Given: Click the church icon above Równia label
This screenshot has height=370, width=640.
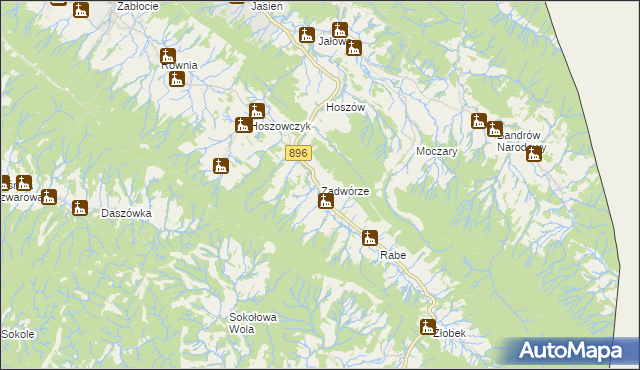Looking at the screenshot, I should pyautogui.click(x=168, y=56).
